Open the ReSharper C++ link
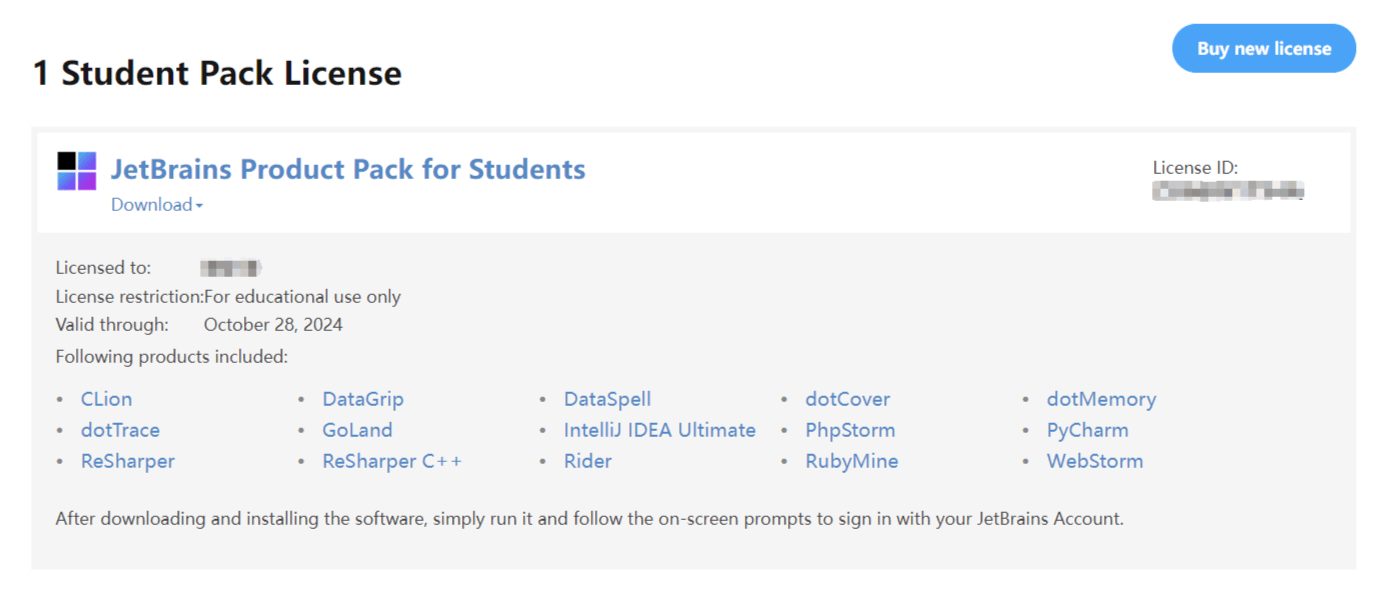The width and height of the screenshot is (1388, 598). point(392,461)
